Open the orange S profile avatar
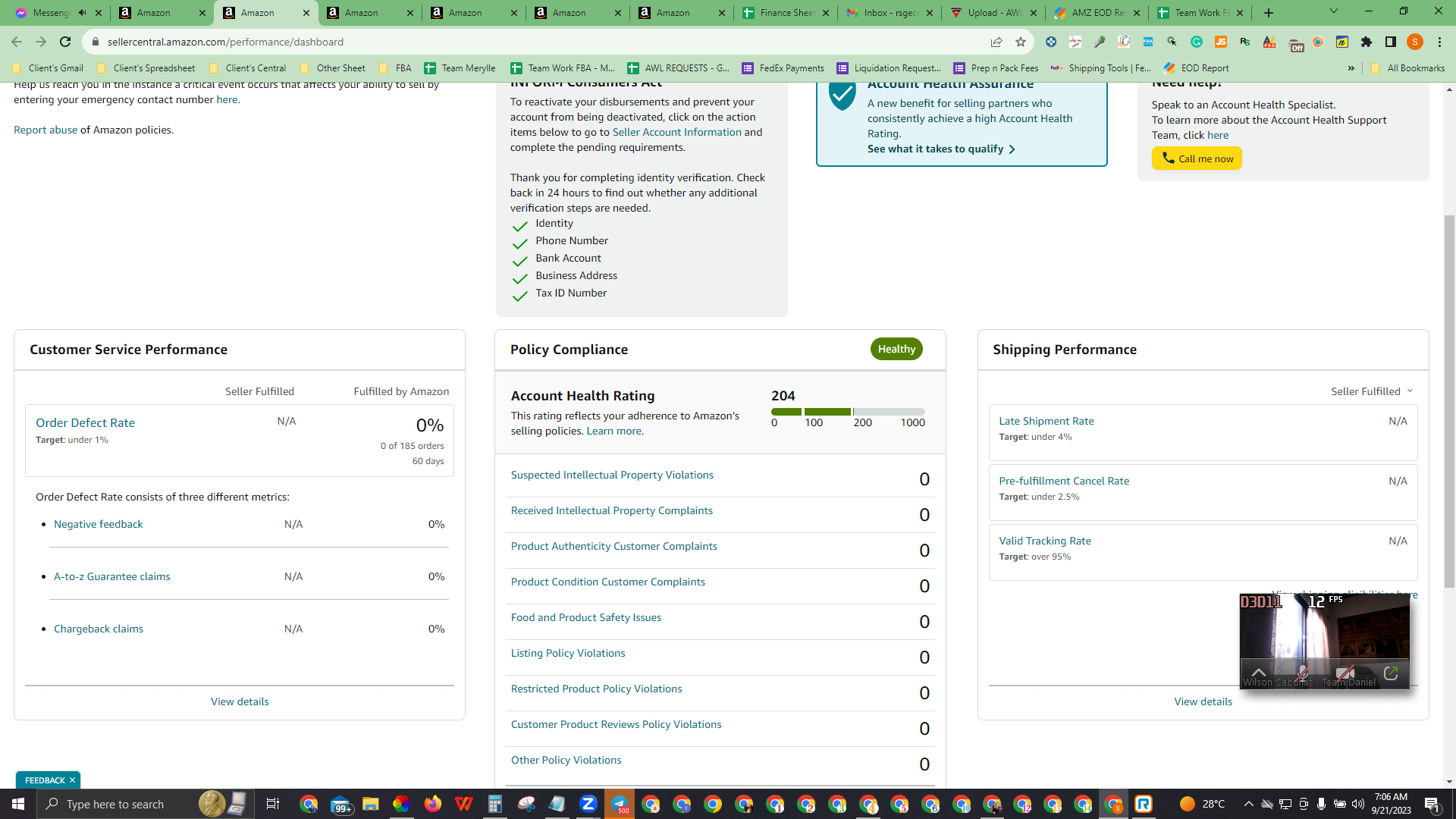 (1415, 42)
